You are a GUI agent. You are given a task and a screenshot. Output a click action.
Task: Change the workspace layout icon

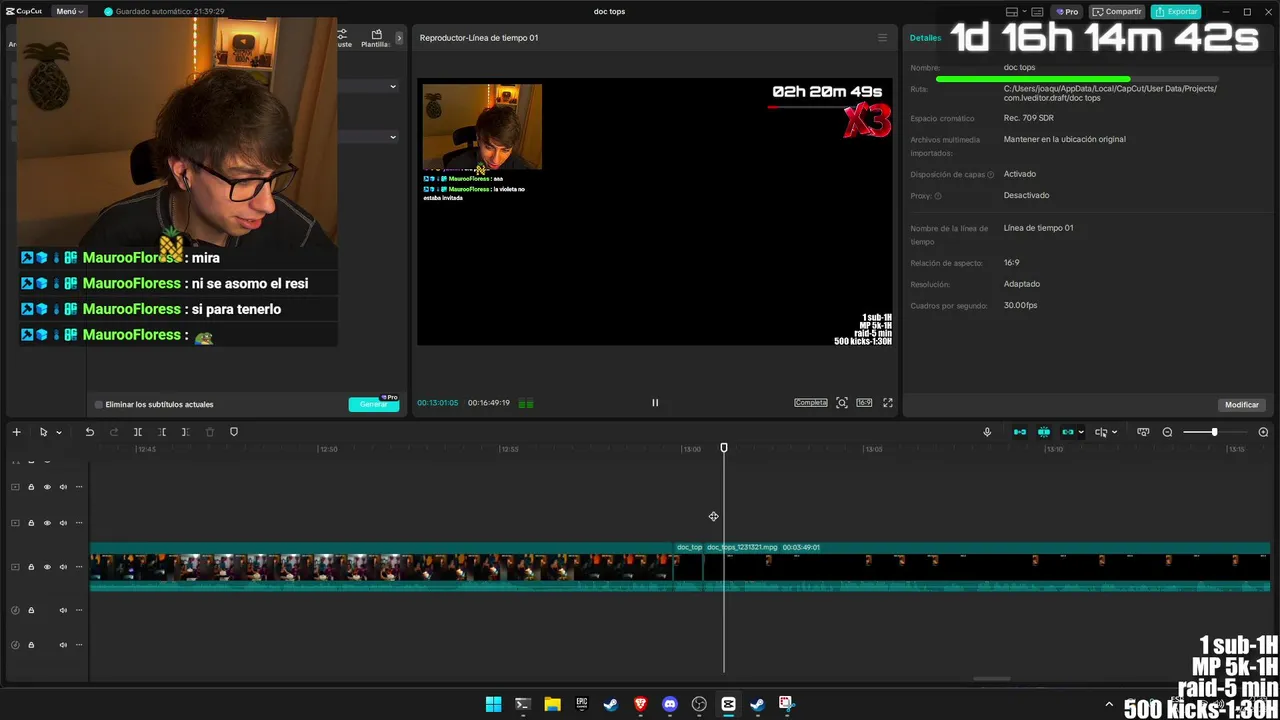(1012, 12)
